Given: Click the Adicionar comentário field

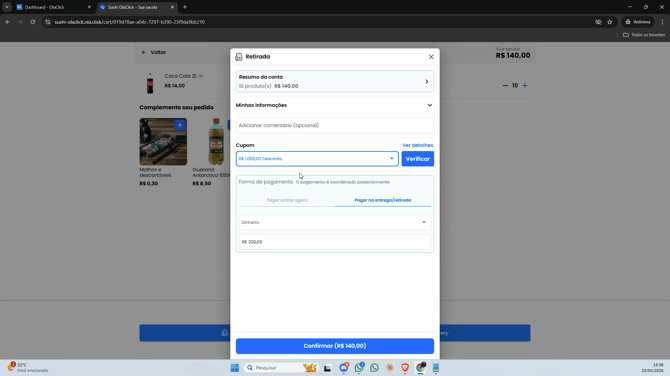Looking at the screenshot, I should (x=335, y=125).
